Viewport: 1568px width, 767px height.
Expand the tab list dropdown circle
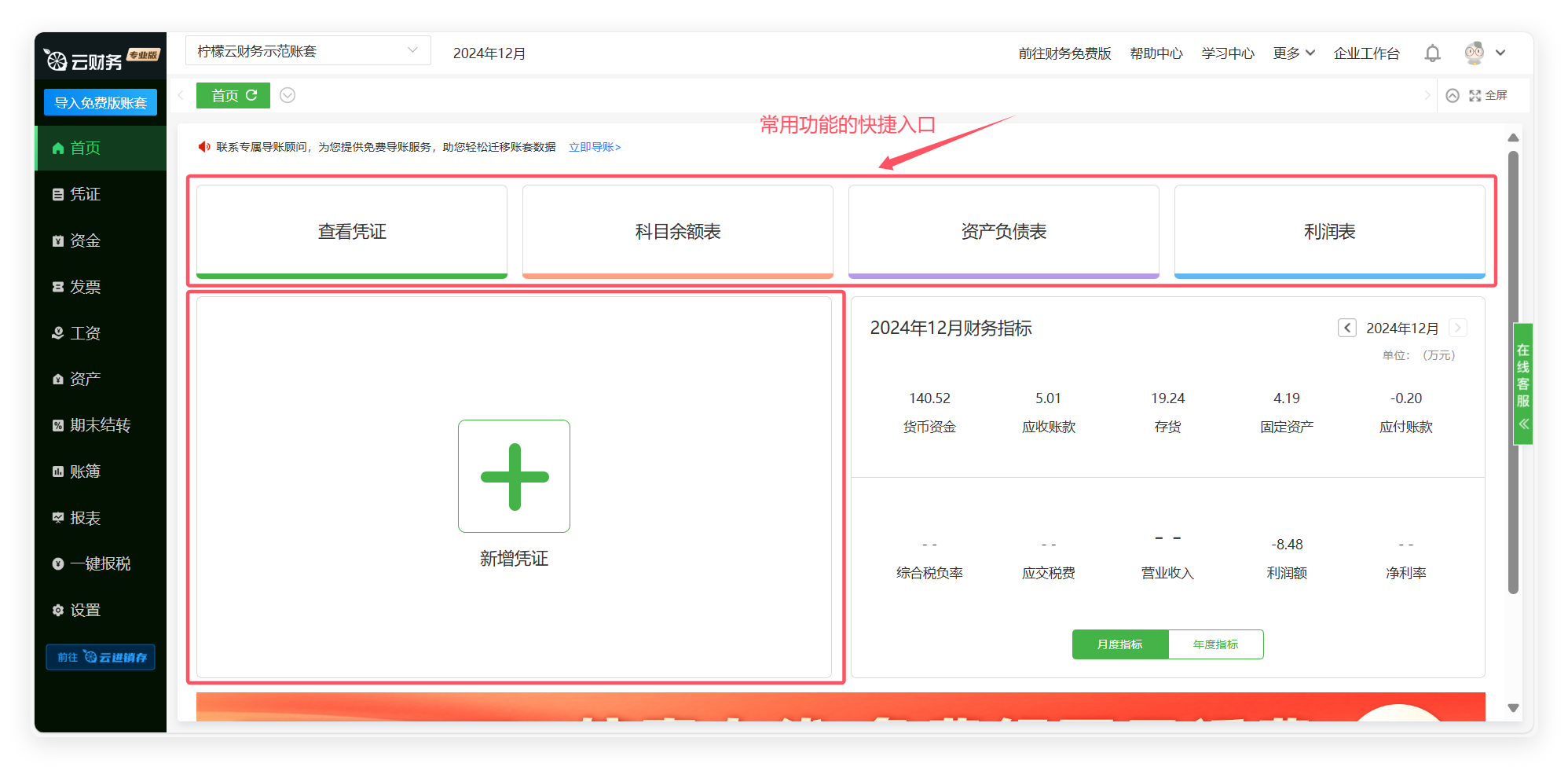pyautogui.click(x=288, y=95)
